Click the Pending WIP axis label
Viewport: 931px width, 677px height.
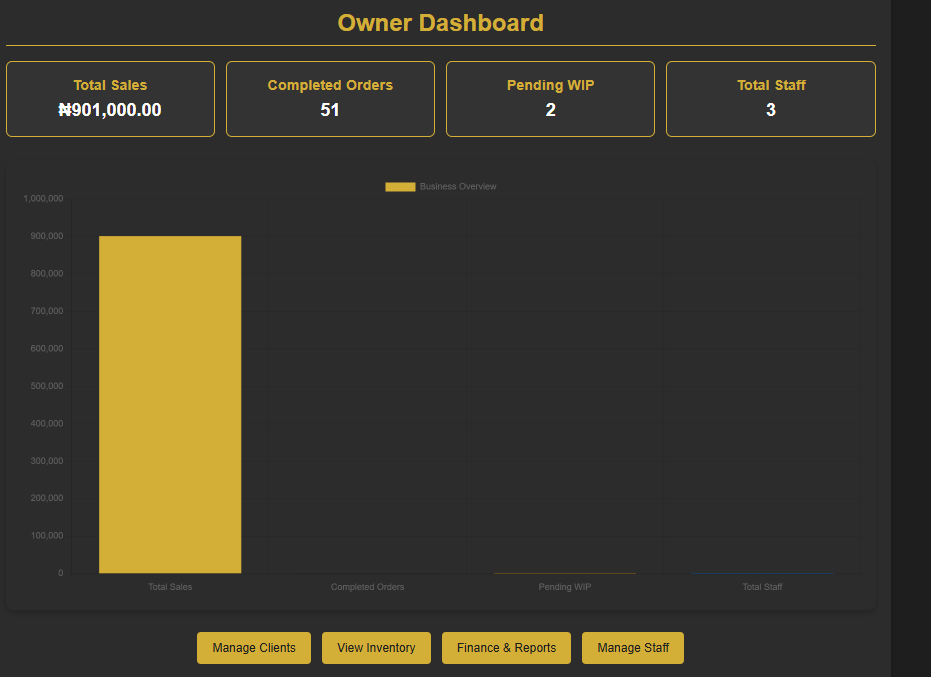564,587
